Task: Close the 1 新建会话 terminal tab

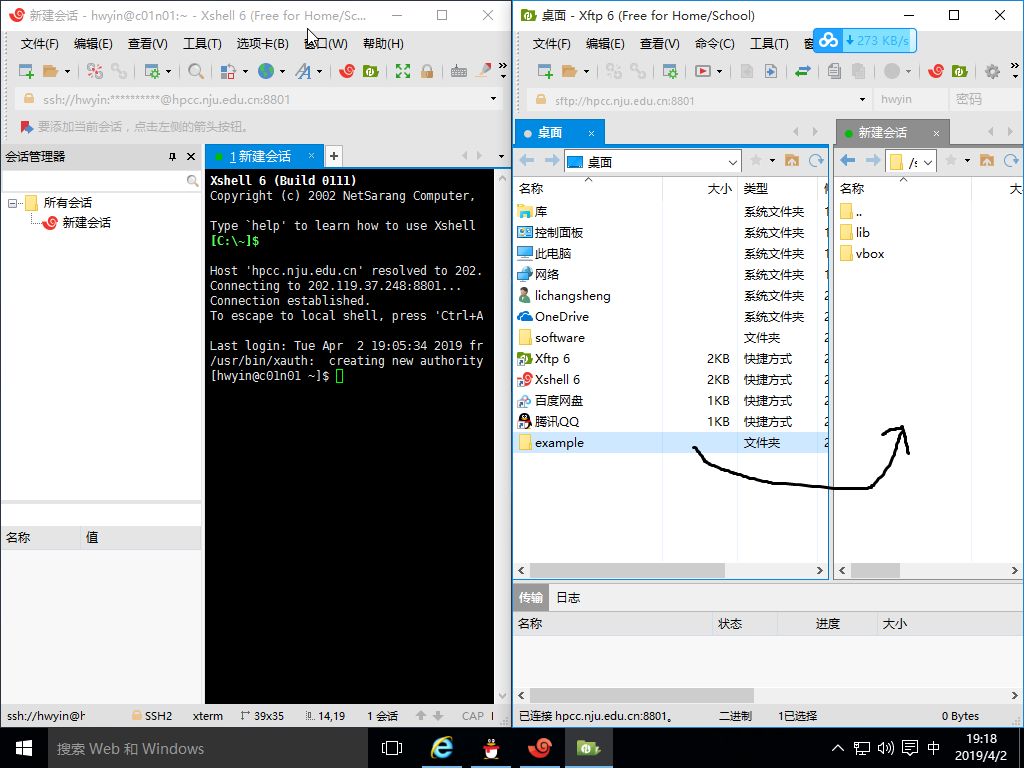Action: [x=312, y=156]
